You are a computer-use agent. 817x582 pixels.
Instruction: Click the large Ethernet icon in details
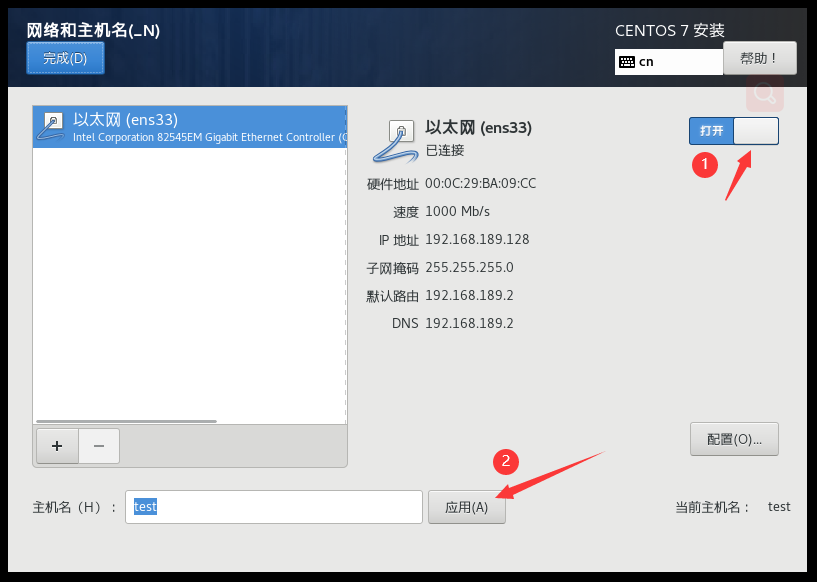click(395, 141)
